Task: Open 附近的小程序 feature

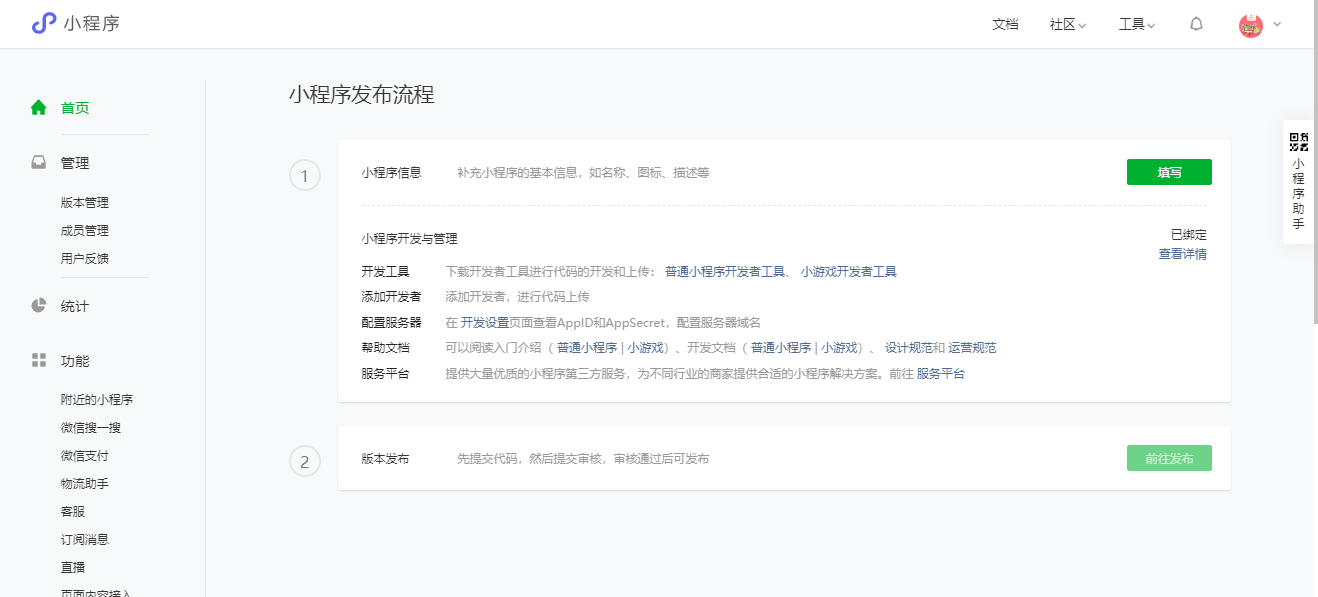Action: (97, 399)
